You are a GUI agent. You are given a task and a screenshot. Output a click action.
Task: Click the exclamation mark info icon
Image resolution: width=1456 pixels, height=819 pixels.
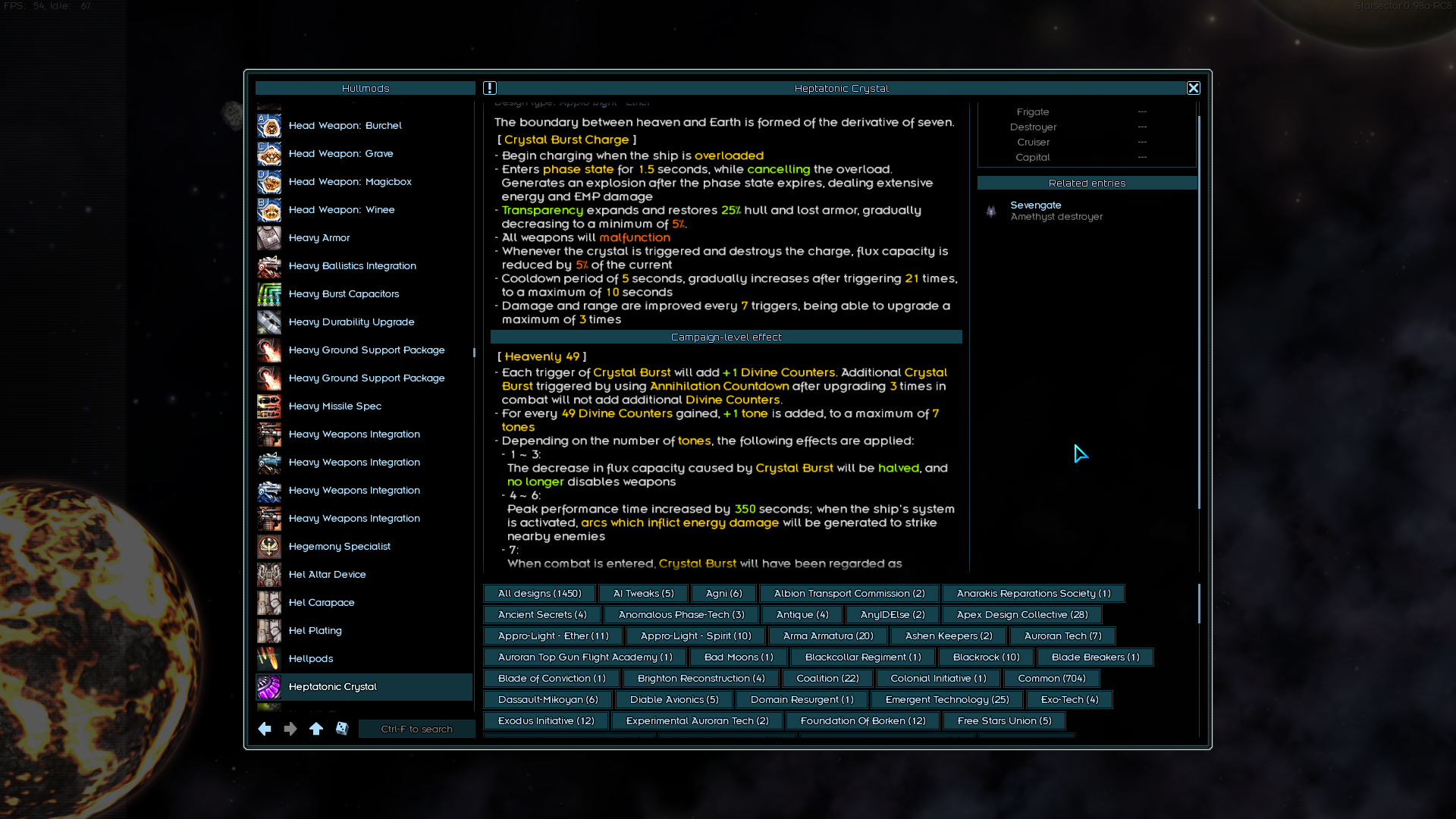tap(490, 88)
